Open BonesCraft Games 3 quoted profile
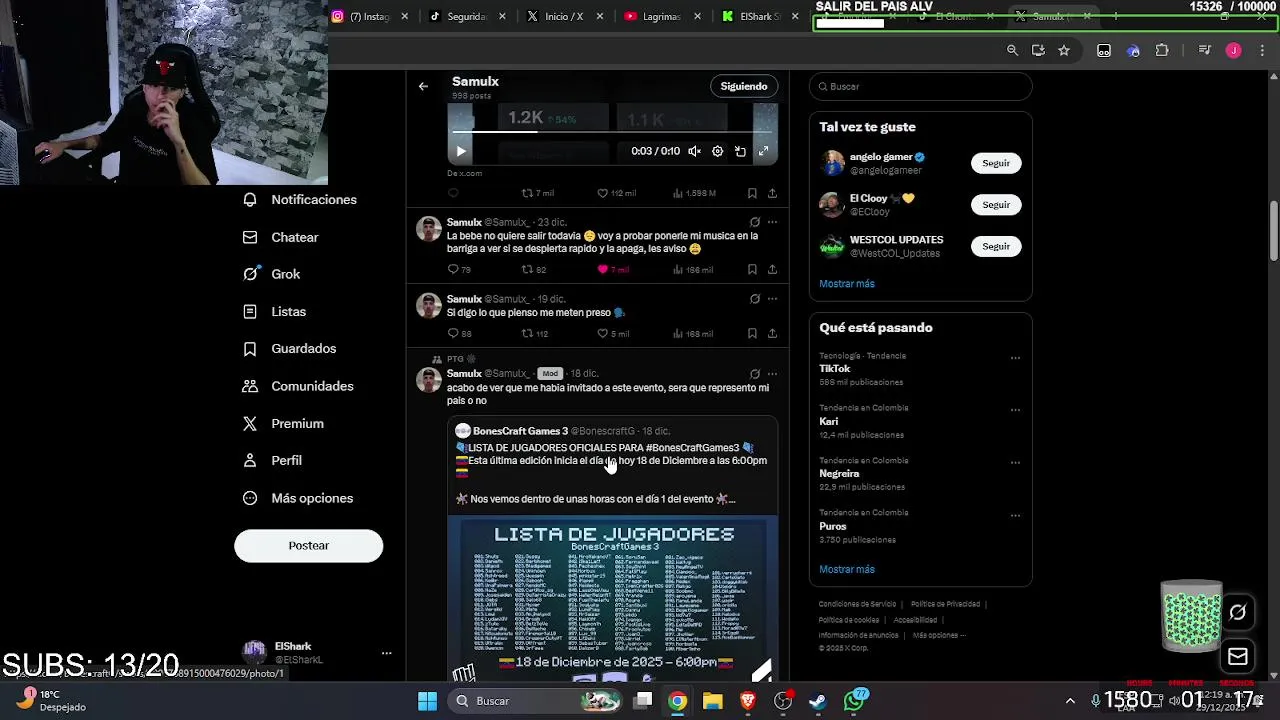The height and width of the screenshot is (720, 1280). 520,431
